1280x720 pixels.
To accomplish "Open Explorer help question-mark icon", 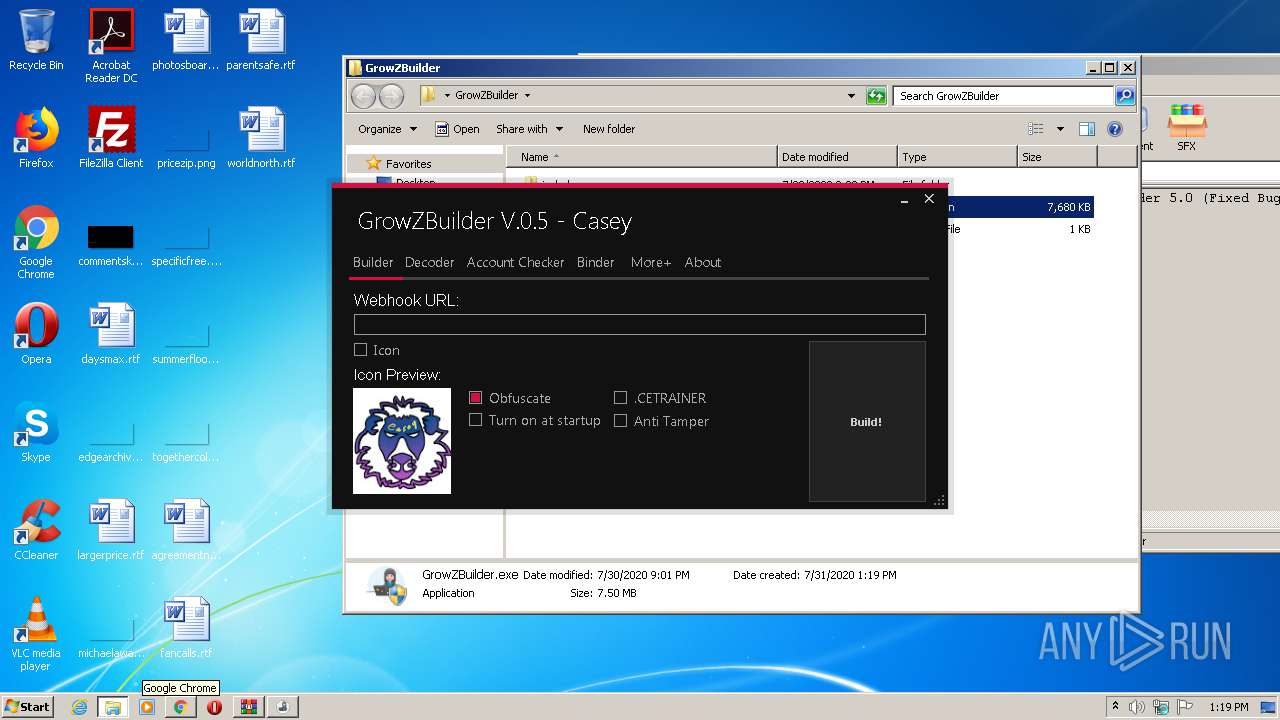I will [1115, 129].
